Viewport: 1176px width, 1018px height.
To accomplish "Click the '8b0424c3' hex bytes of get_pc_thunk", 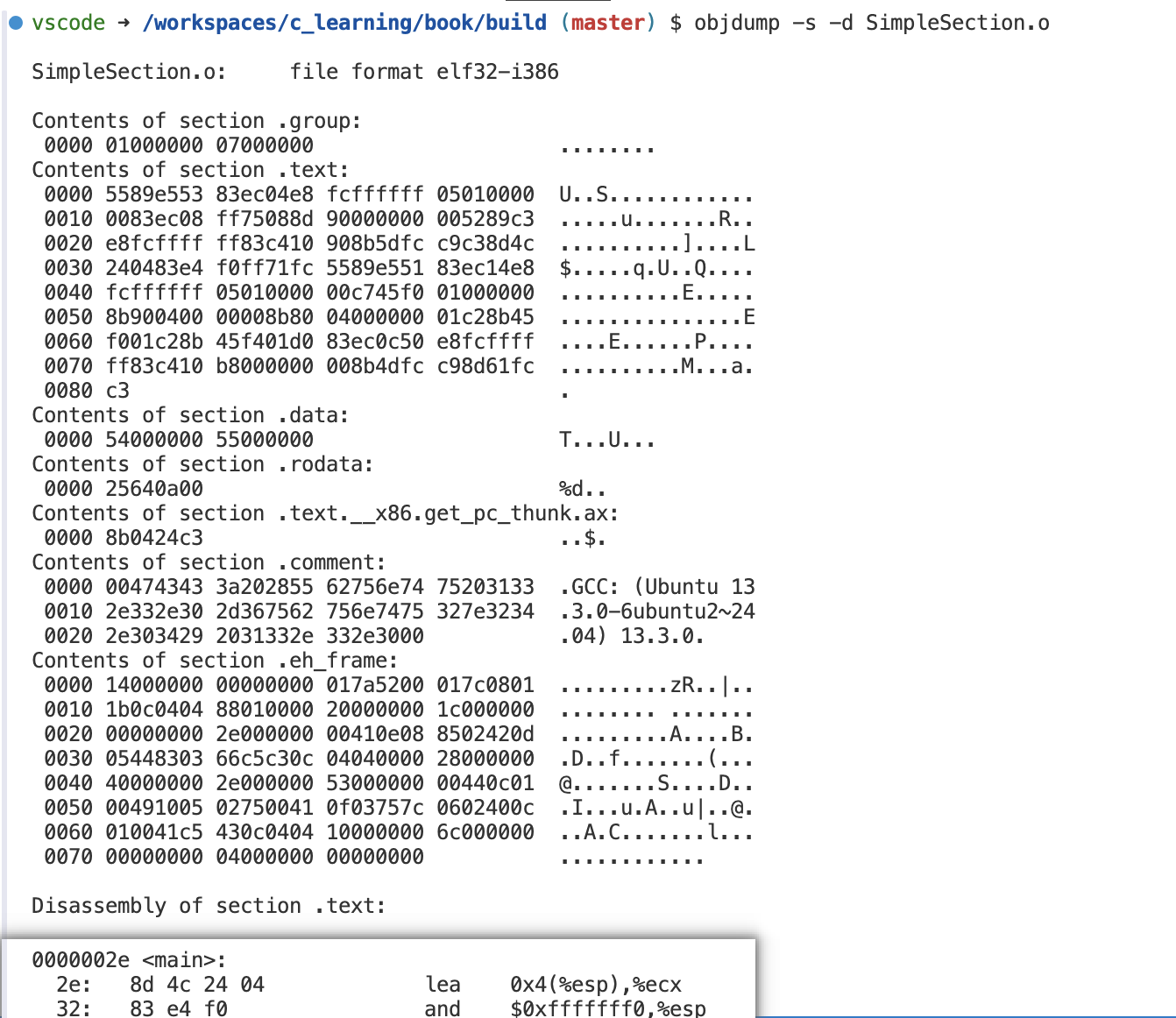I will coord(154,538).
